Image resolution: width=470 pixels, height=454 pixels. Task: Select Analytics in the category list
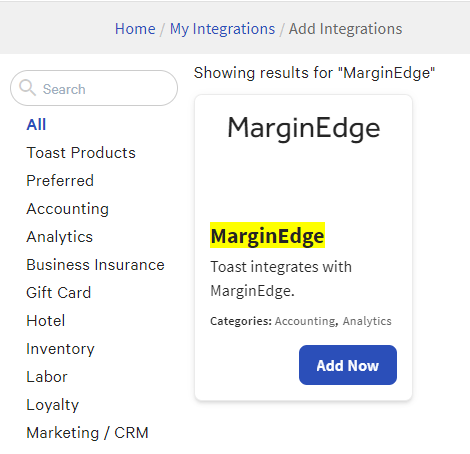[60, 237]
